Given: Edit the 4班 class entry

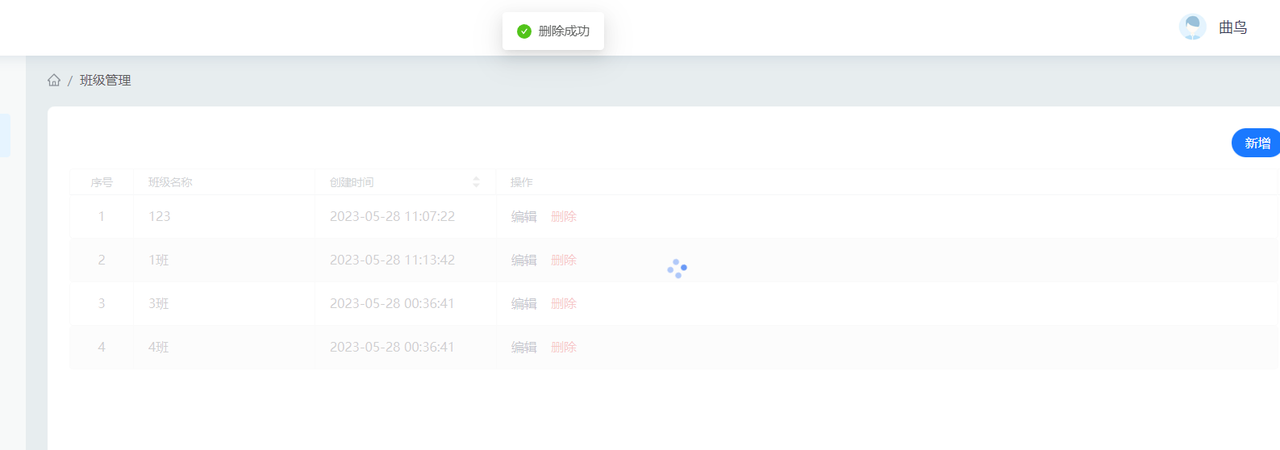Looking at the screenshot, I should click(524, 347).
